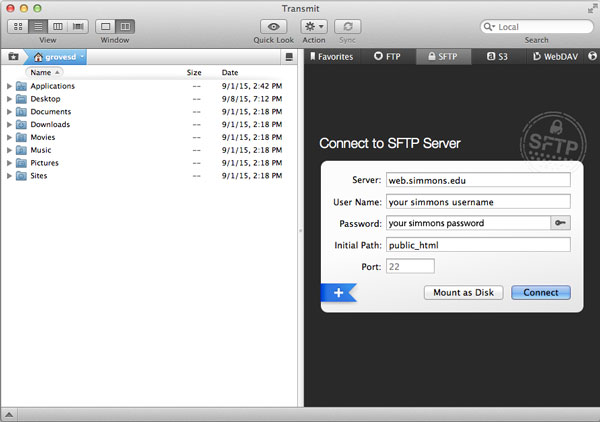This screenshot has height=422, width=600.
Task: Toggle fullscreen arrows in title bar
Action: [592, 8]
